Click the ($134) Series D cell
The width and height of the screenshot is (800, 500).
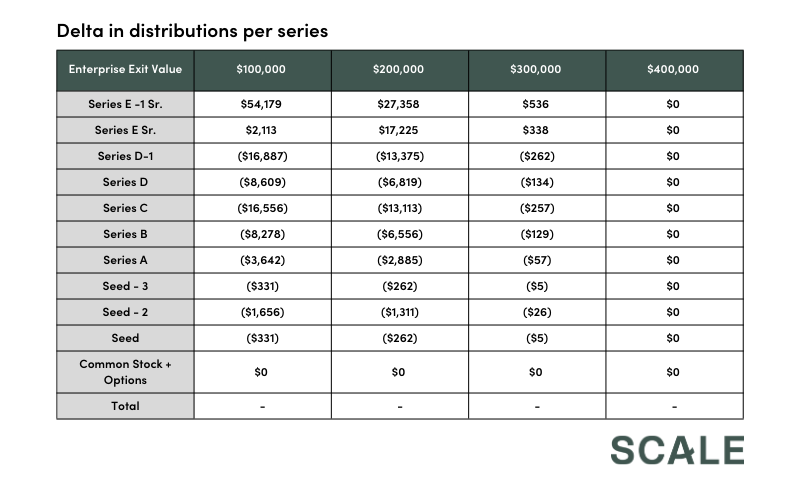tap(537, 182)
